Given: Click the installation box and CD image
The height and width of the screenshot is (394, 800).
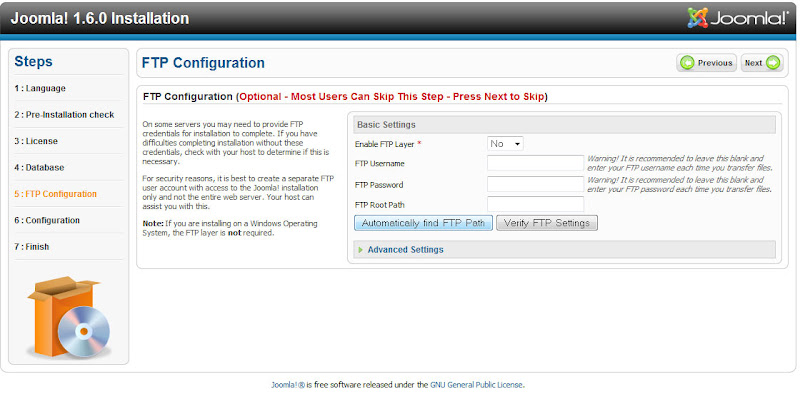Looking at the screenshot, I should (x=69, y=317).
